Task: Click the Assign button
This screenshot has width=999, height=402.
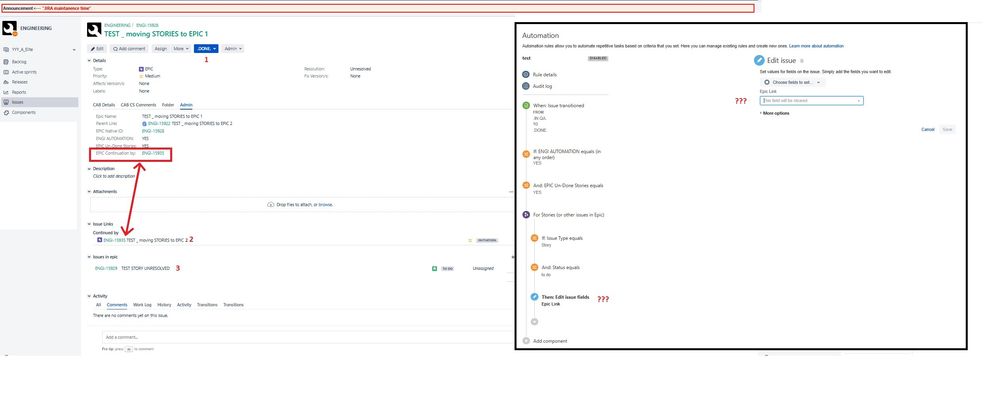Action: tap(161, 48)
